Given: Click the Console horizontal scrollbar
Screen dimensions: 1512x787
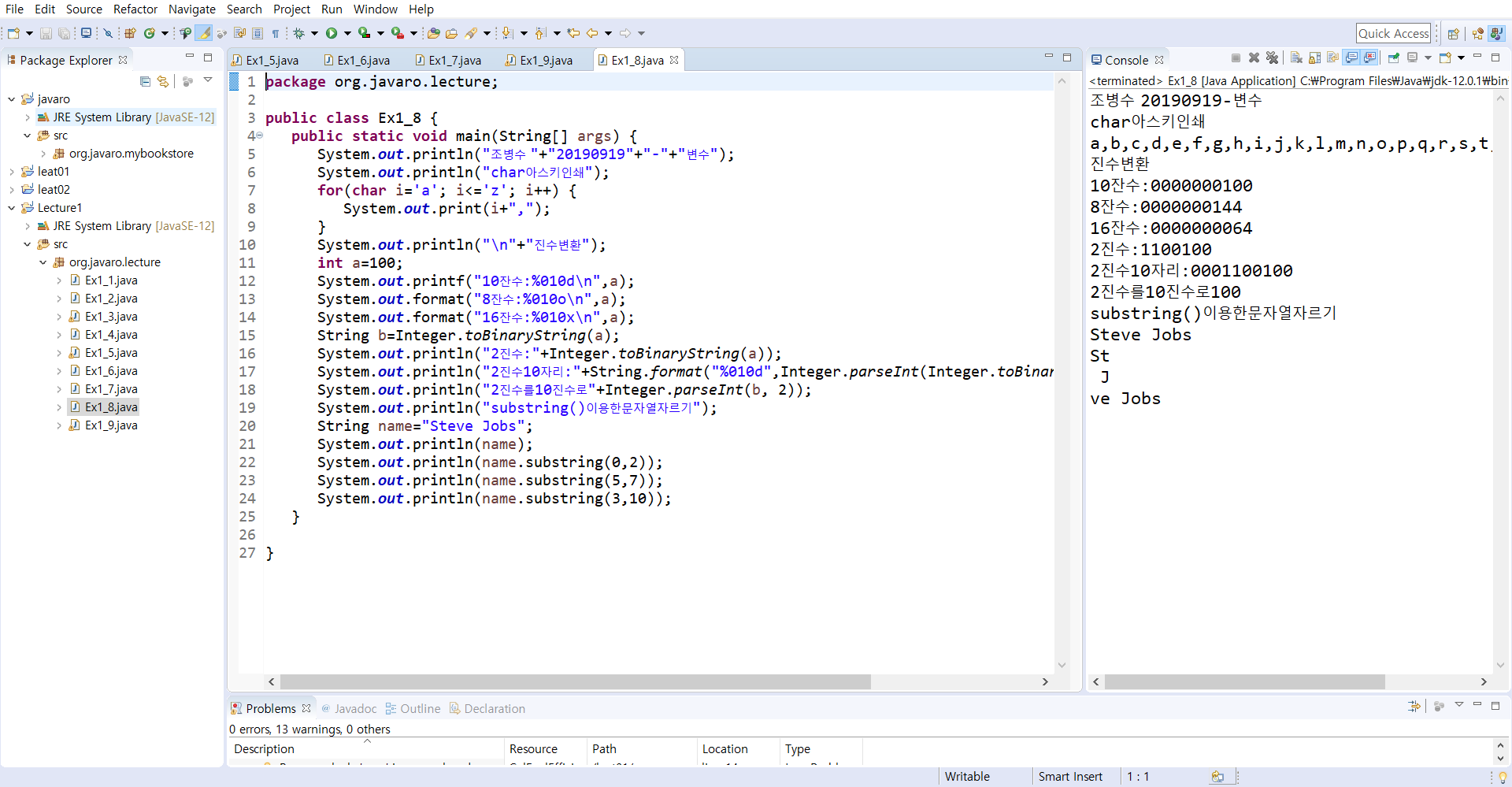Looking at the screenshot, I should pos(1244,682).
